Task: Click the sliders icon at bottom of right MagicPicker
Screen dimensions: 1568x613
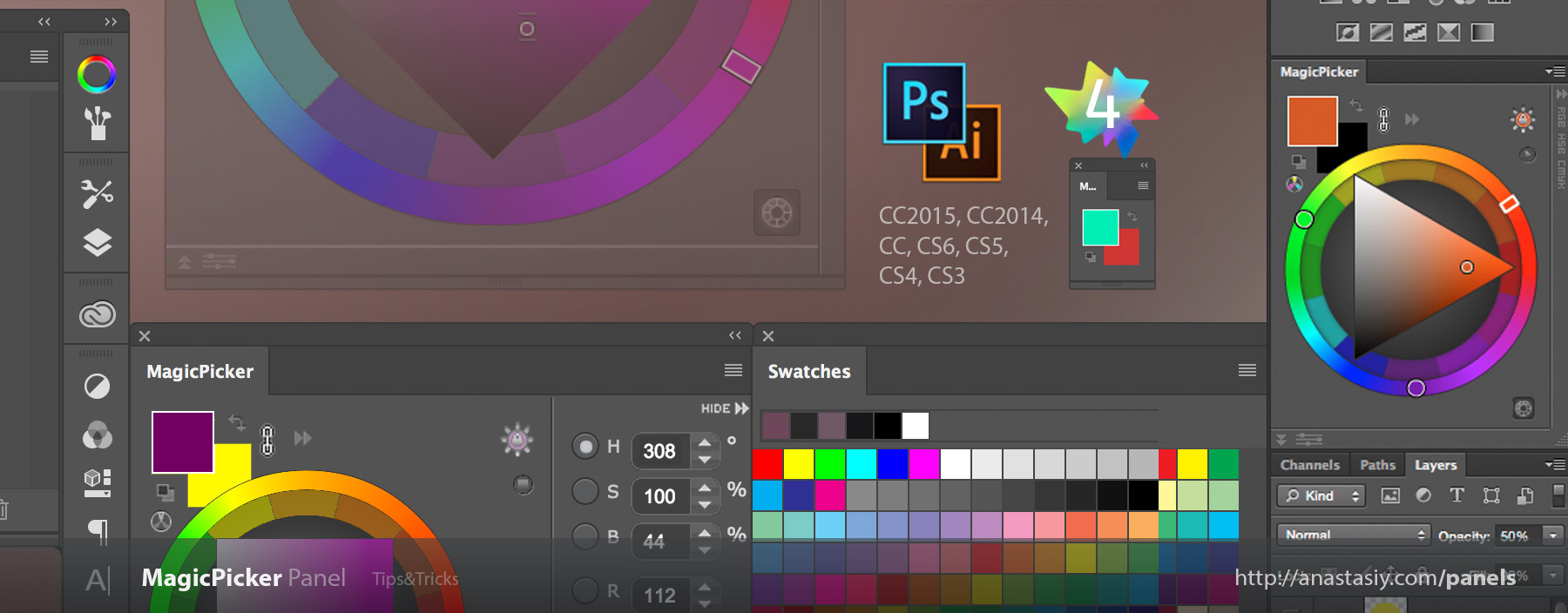Action: 1308,439
